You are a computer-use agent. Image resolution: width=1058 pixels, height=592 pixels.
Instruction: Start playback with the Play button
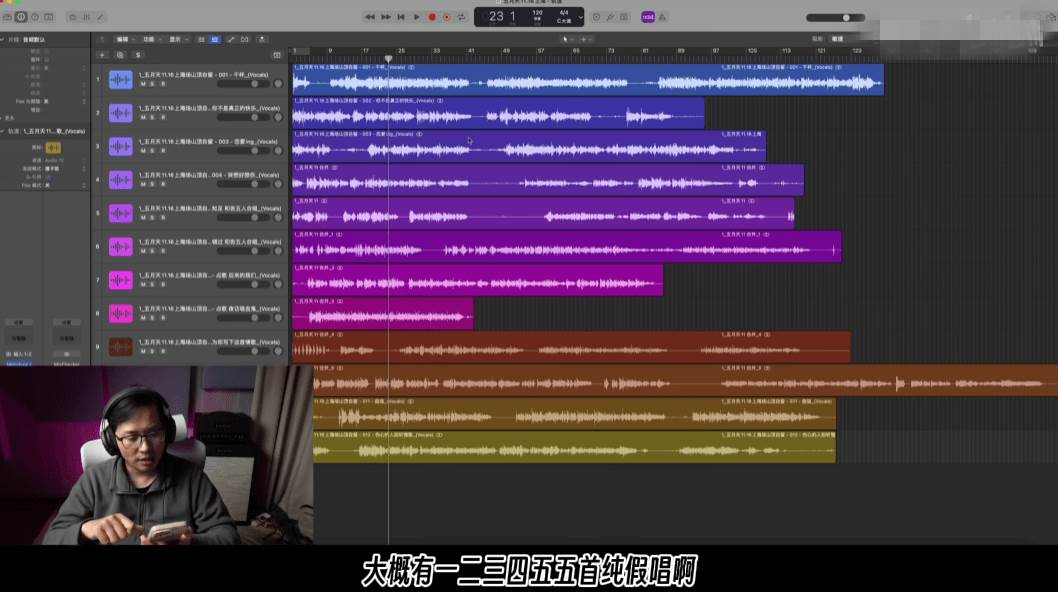pyautogui.click(x=416, y=17)
